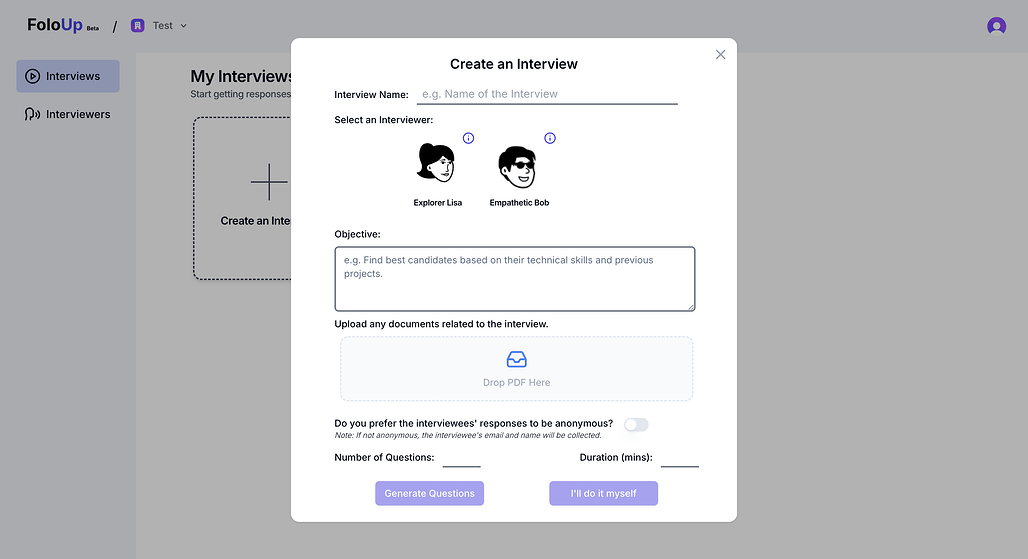Viewport: 1028px width, 559px height.
Task: Click the FoloUp logo
Action: (x=62, y=25)
